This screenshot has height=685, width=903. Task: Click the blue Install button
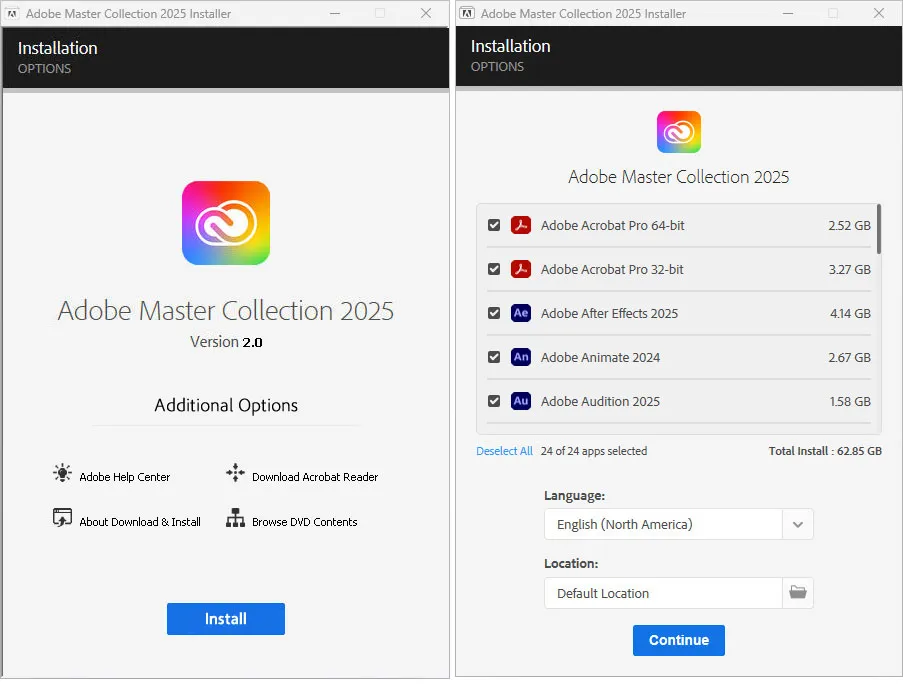pyautogui.click(x=226, y=619)
